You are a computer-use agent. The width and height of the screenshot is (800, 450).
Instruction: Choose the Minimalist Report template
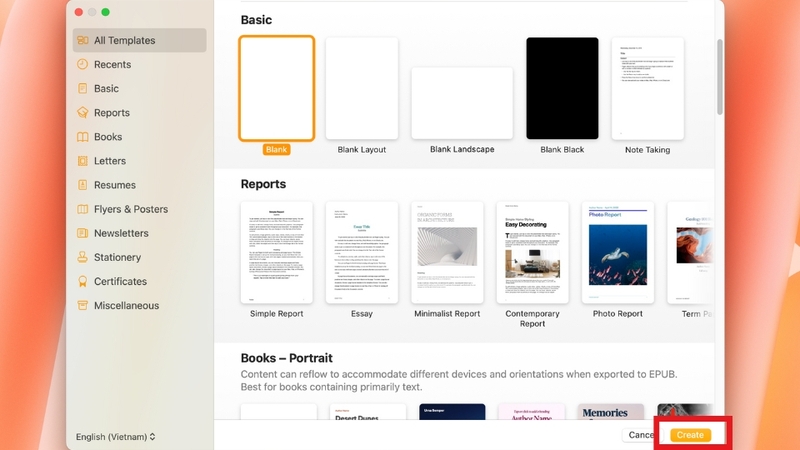447,253
